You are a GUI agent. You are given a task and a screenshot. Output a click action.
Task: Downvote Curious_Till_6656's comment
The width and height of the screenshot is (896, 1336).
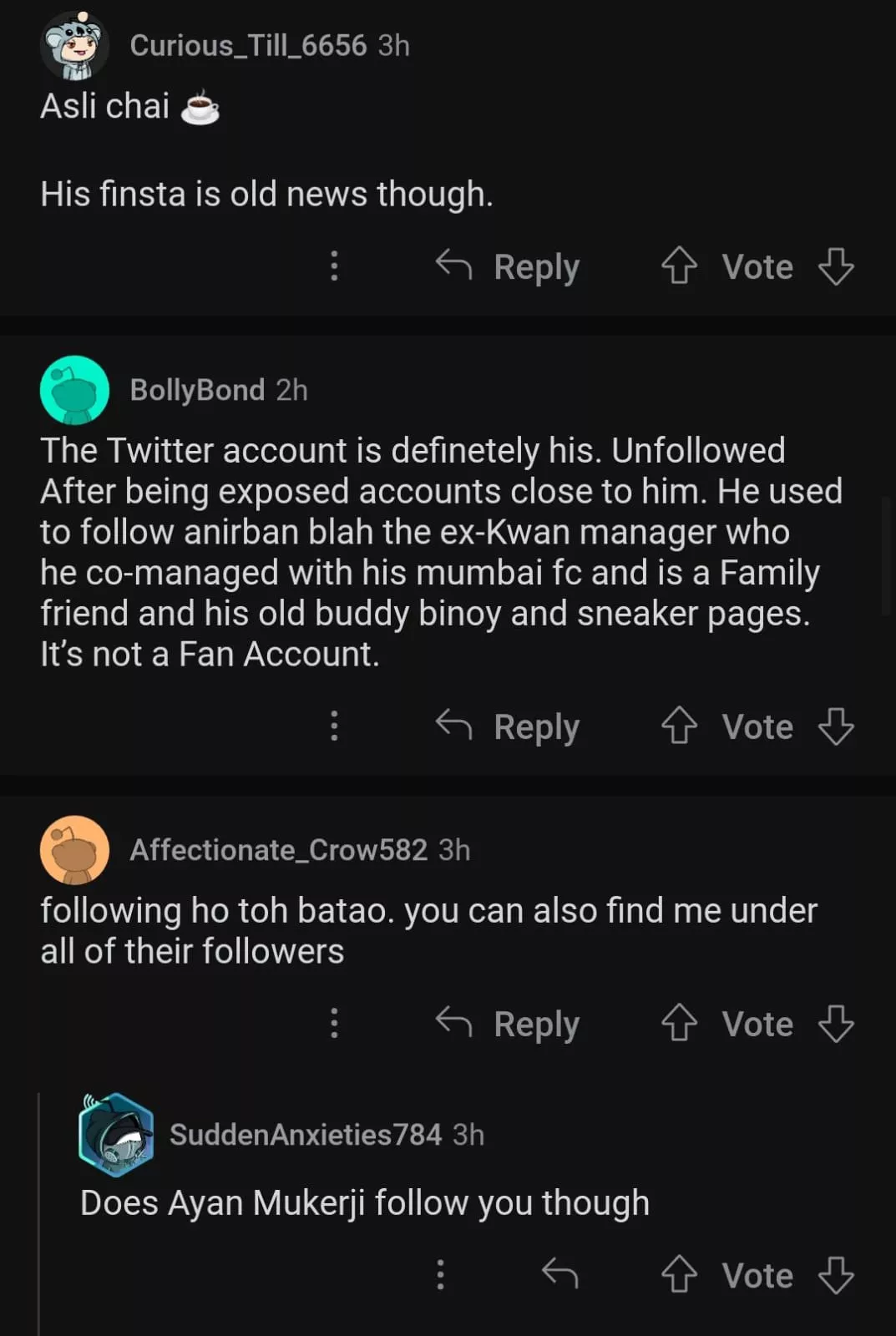point(836,266)
